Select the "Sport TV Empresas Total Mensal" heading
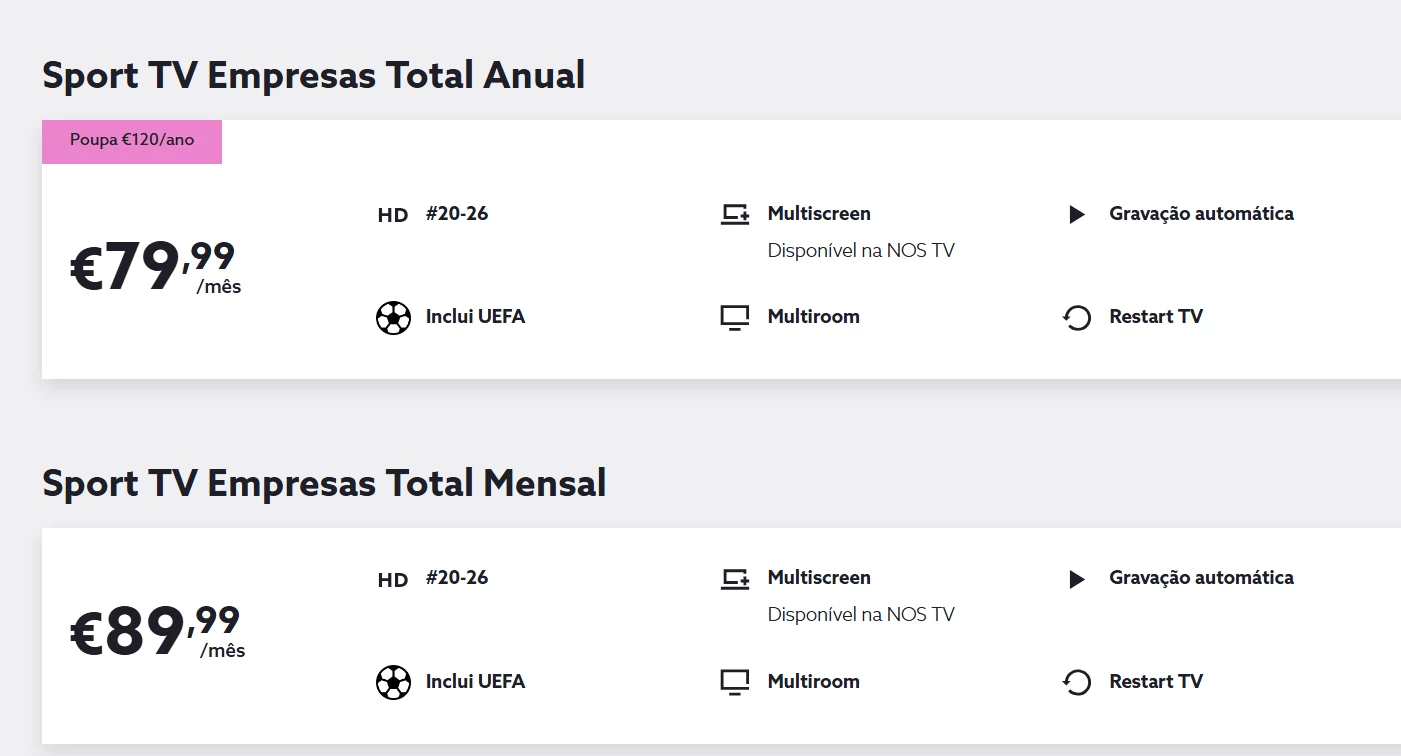This screenshot has width=1401, height=756. [324, 484]
